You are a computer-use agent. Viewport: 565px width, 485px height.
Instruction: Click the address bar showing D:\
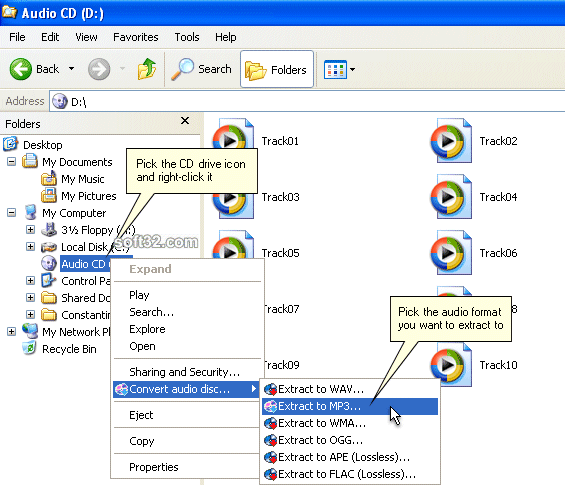click(x=306, y=102)
